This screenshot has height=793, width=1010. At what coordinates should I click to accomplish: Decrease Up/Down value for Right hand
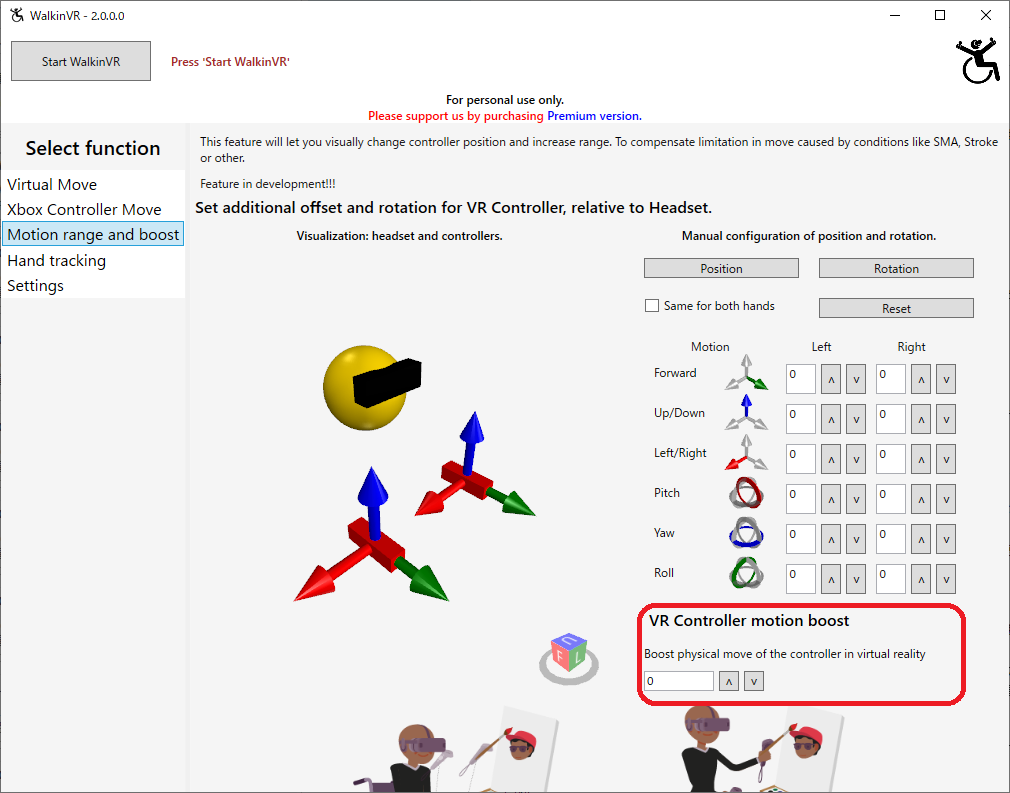click(x=946, y=419)
